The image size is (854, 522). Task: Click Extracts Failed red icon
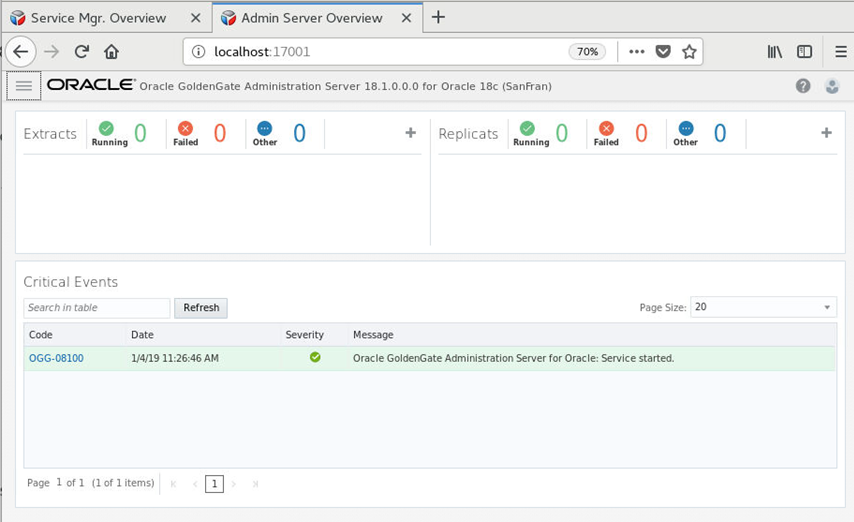point(185,129)
